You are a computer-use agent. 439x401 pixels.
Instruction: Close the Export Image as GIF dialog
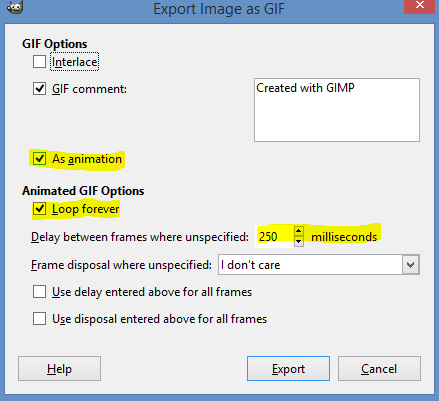tap(420, 6)
